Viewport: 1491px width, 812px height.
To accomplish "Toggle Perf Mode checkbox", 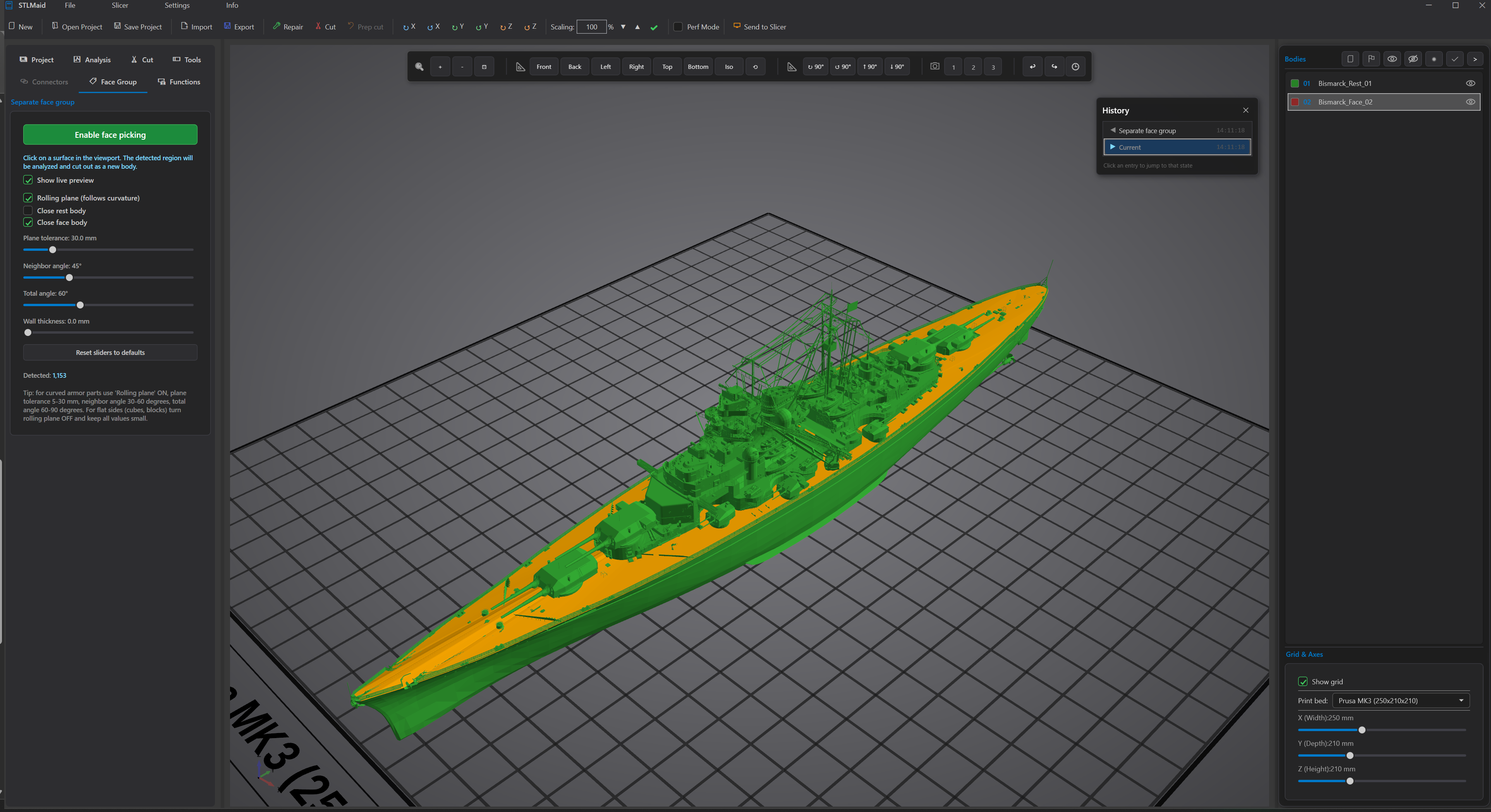I will [x=679, y=27].
